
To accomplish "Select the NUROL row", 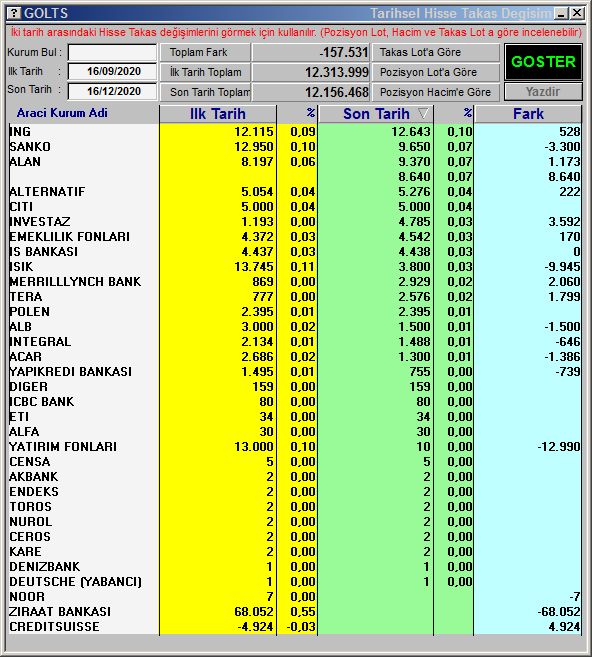I will (x=295, y=522).
